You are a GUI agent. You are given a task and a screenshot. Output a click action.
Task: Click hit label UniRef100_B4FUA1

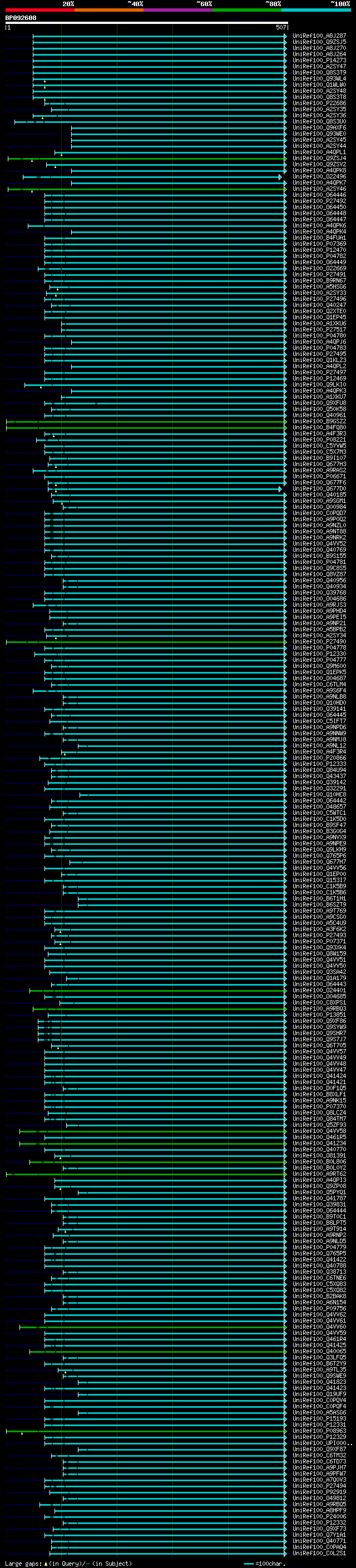(319, 238)
